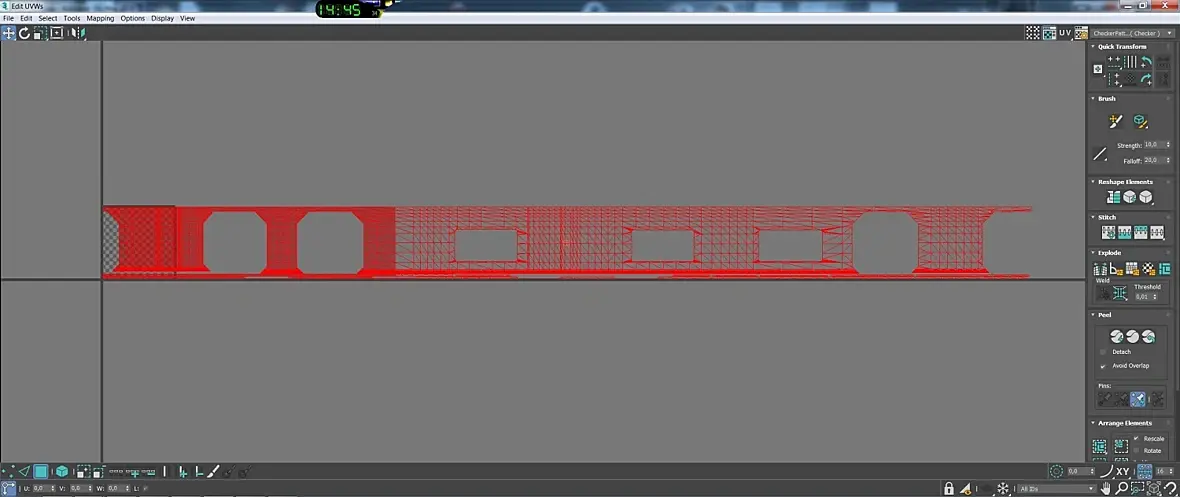
Task: Open the CheckerPattern texture dropdown
Action: point(1133,33)
